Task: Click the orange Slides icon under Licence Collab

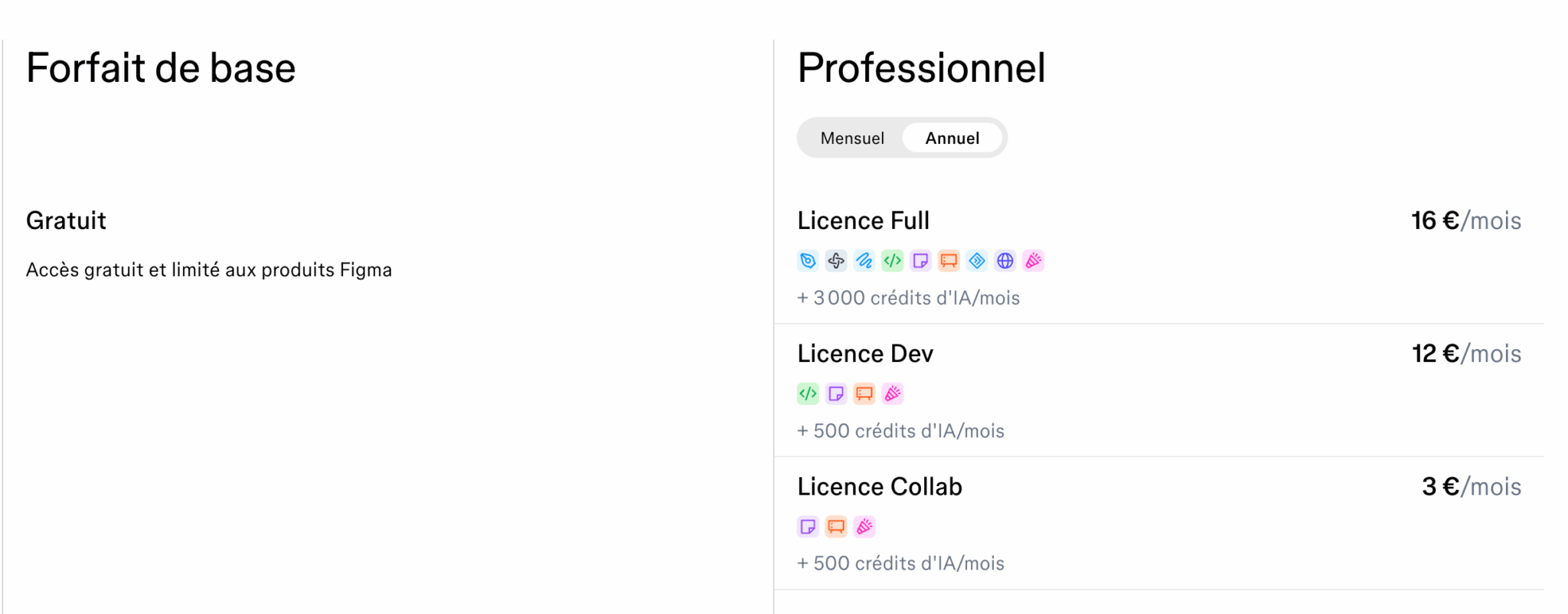Action: (x=836, y=527)
